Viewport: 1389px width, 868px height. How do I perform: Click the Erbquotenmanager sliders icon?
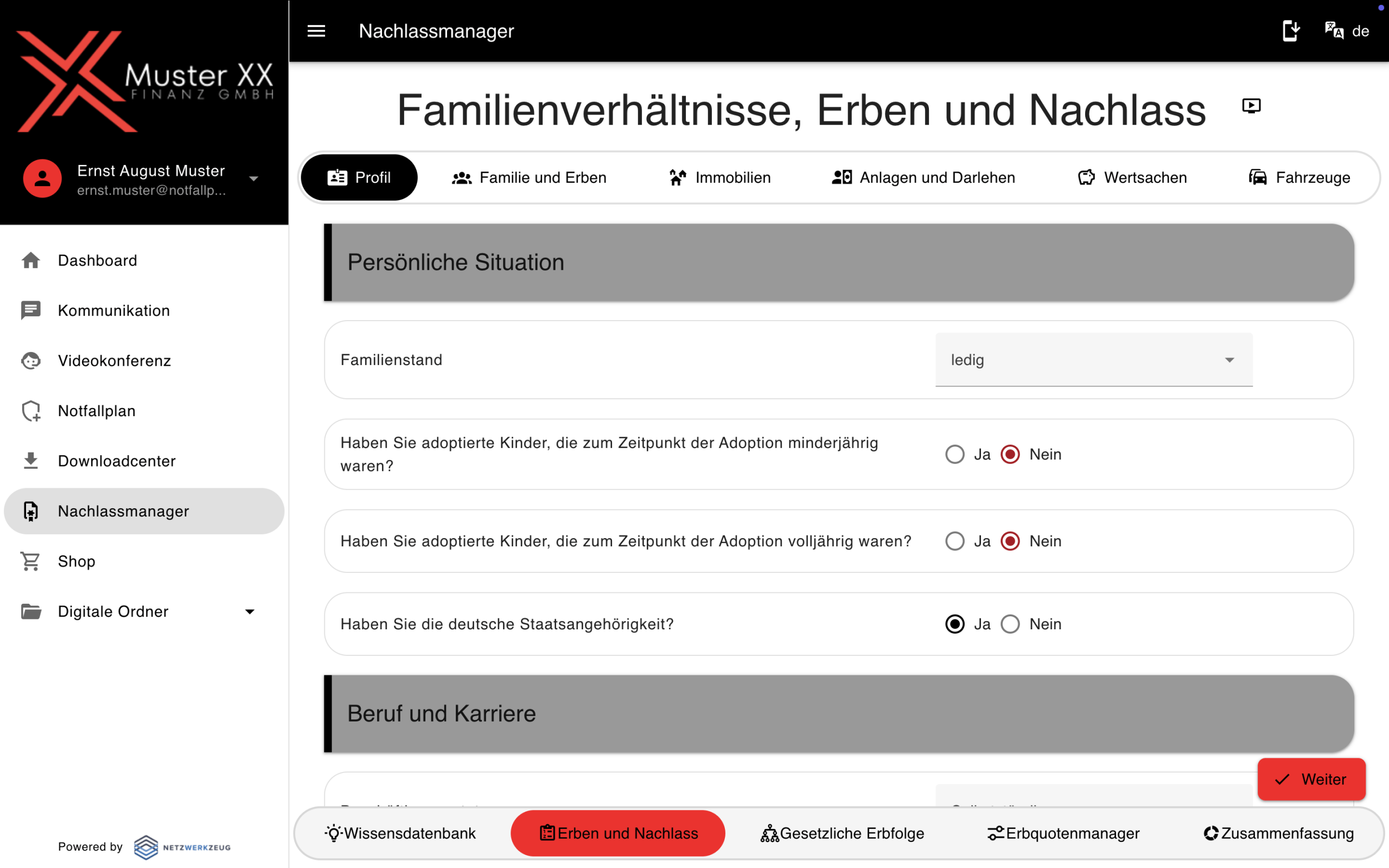(996, 834)
